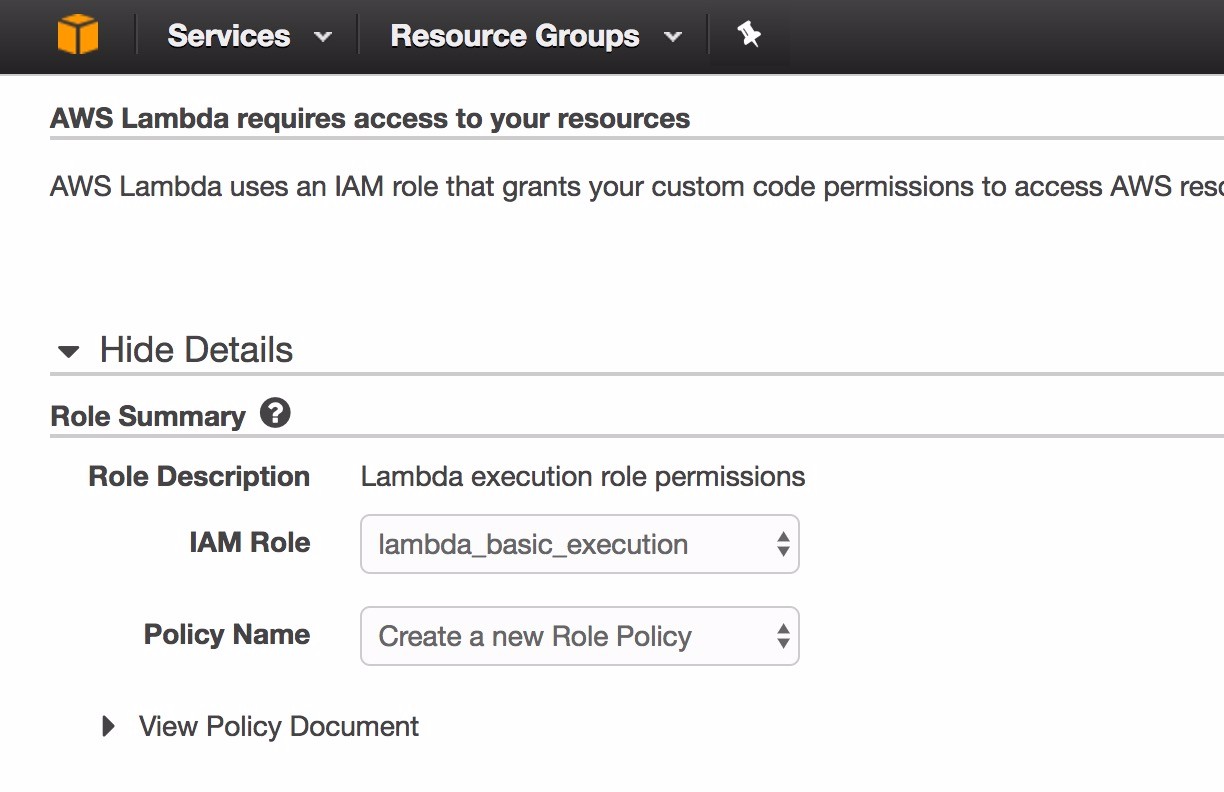The image size is (1224, 792).
Task: Click the AWS orange cube logo
Action: coord(78,36)
